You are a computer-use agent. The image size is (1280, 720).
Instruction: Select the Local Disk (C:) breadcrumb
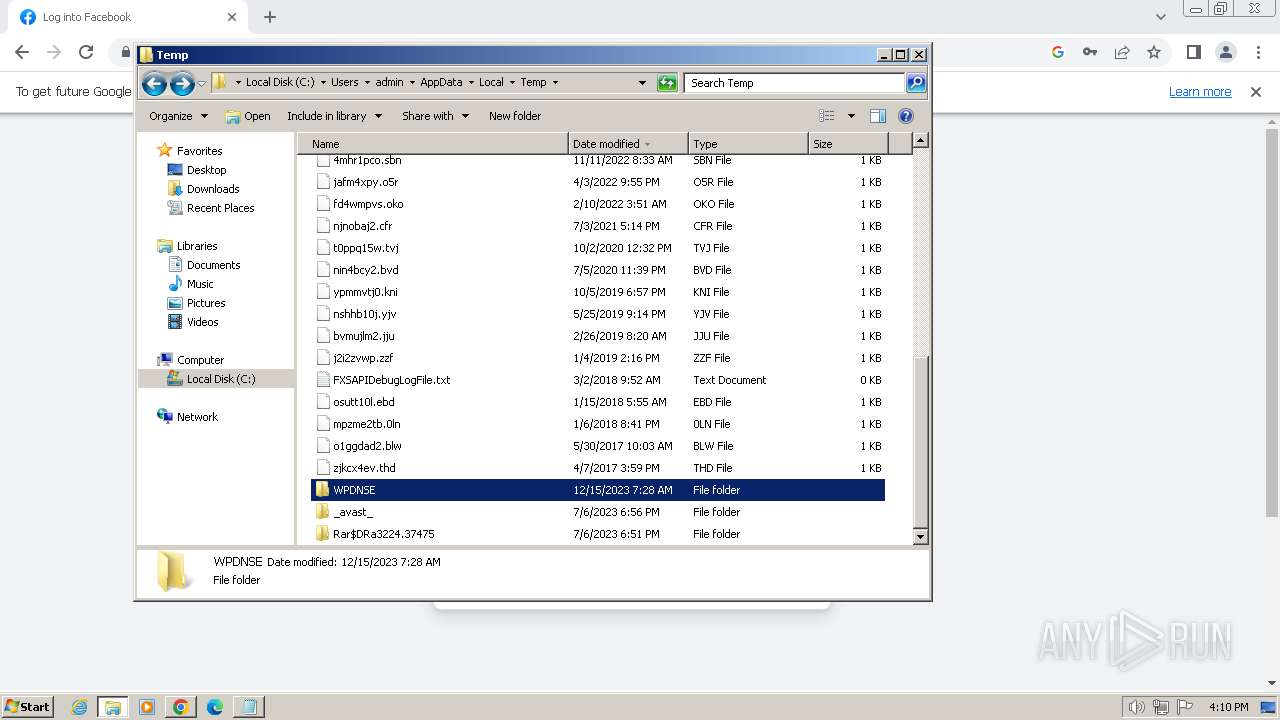[280, 83]
